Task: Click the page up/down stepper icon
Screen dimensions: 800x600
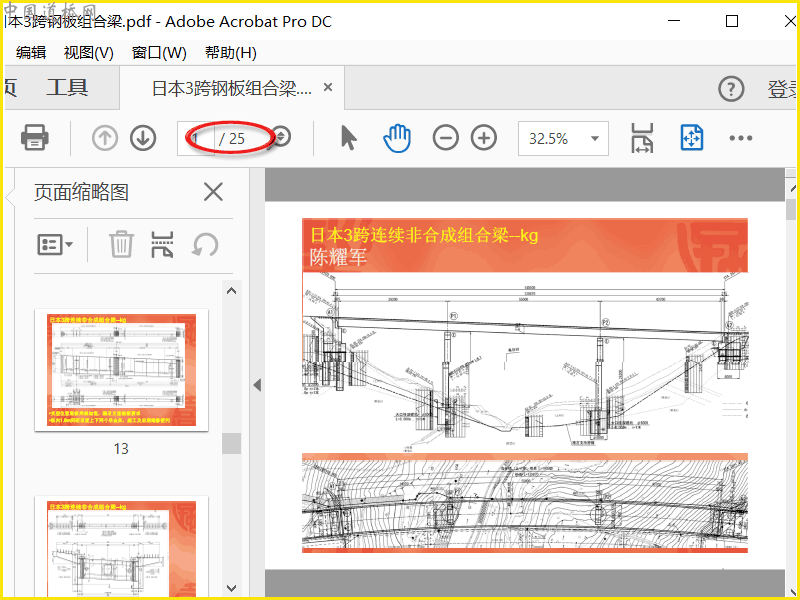Action: pyautogui.click(x=281, y=137)
